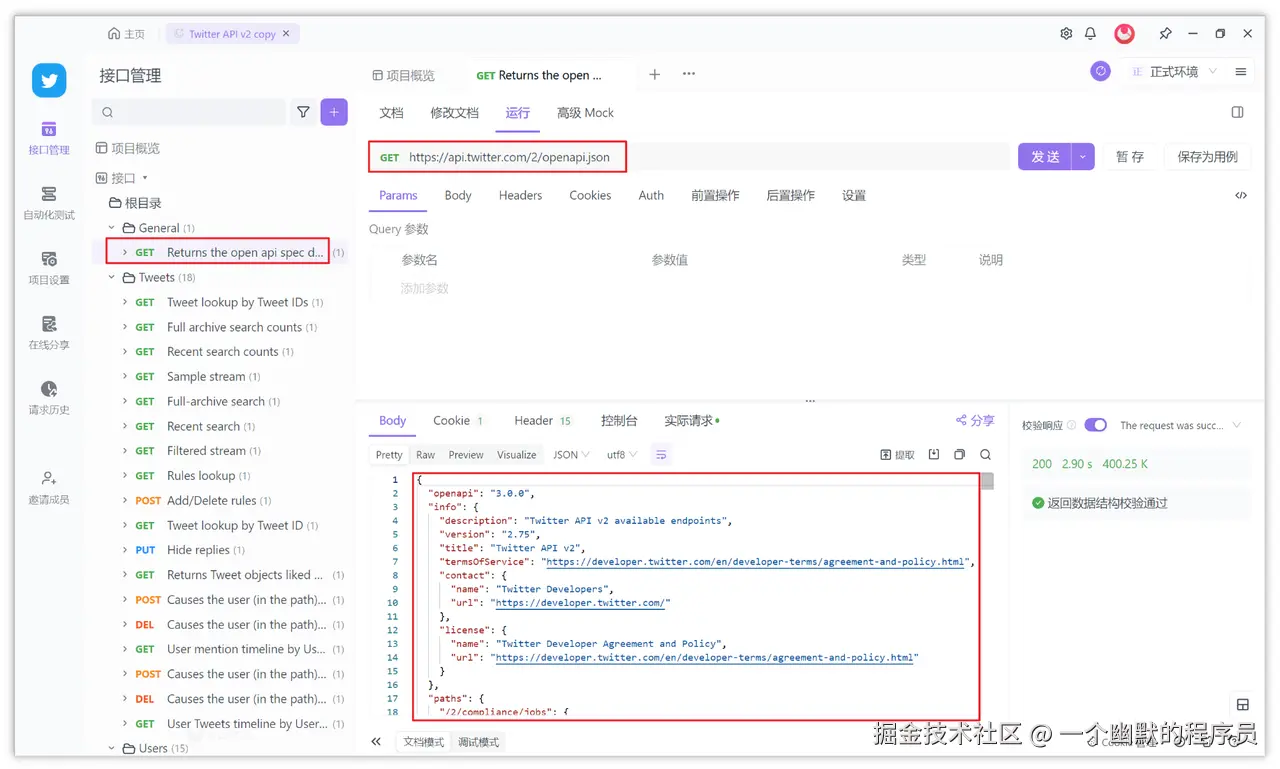Open 在线分享 in the sidebar

click(x=49, y=333)
